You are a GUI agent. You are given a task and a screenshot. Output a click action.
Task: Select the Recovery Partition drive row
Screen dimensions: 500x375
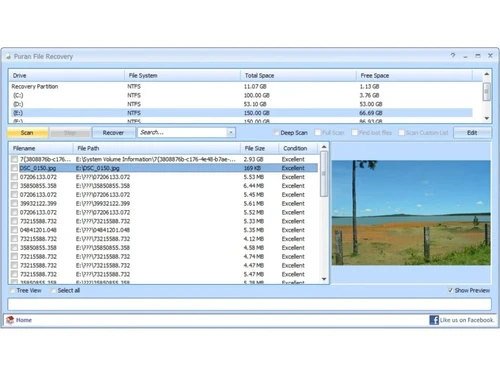pos(241,87)
